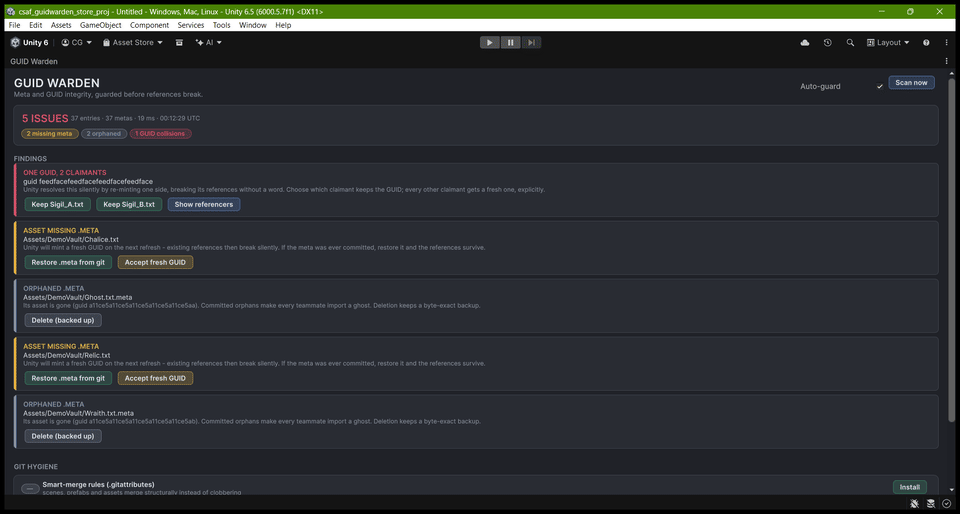Open the Tools menu
This screenshot has height=514, width=960.
click(x=222, y=25)
